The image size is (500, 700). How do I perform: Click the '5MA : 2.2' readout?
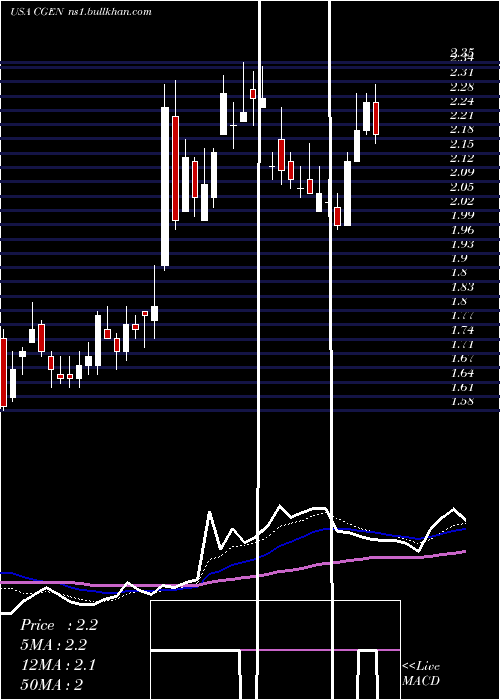(54, 645)
